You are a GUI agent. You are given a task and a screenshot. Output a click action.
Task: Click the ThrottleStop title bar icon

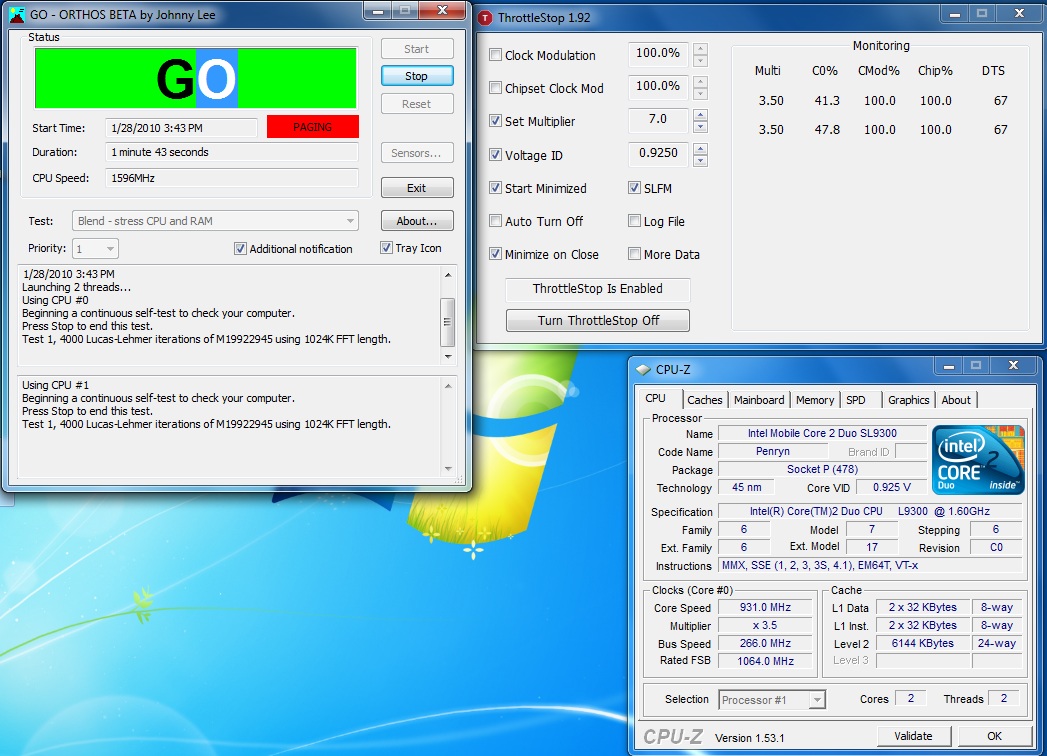(x=485, y=18)
